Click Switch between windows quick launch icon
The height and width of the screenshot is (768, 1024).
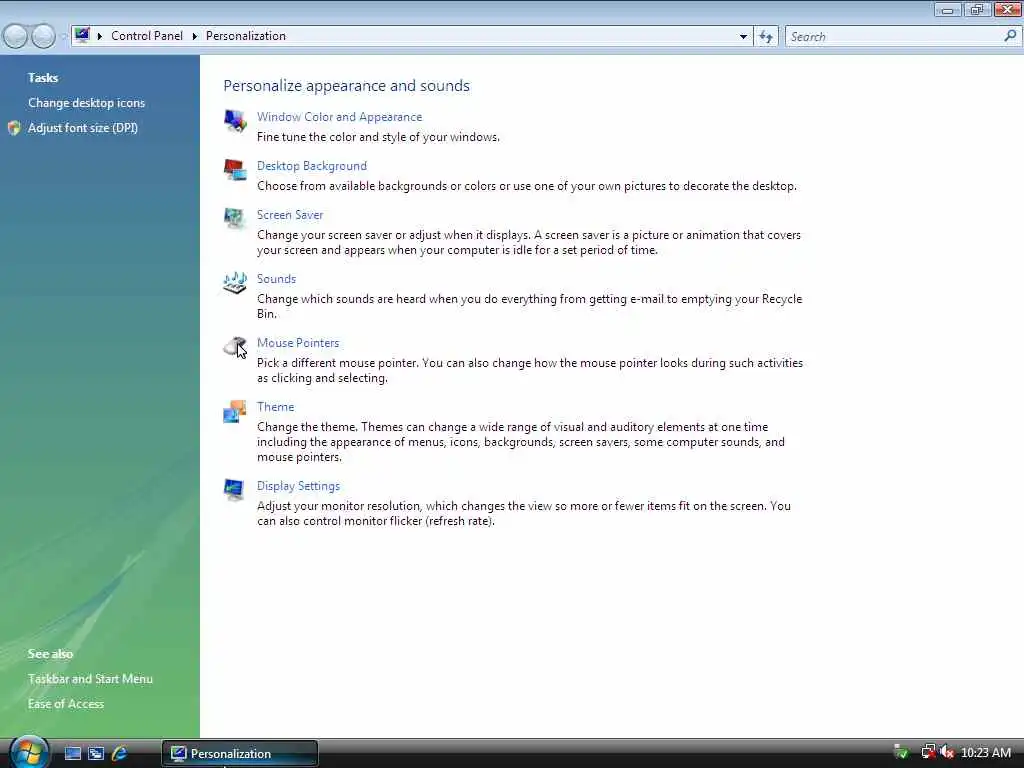[96, 754]
